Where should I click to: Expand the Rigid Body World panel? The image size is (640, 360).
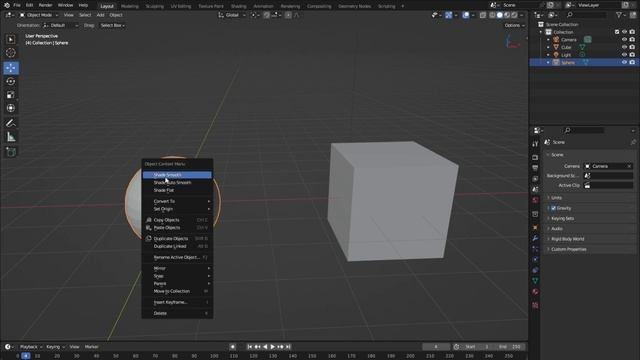[590, 239]
